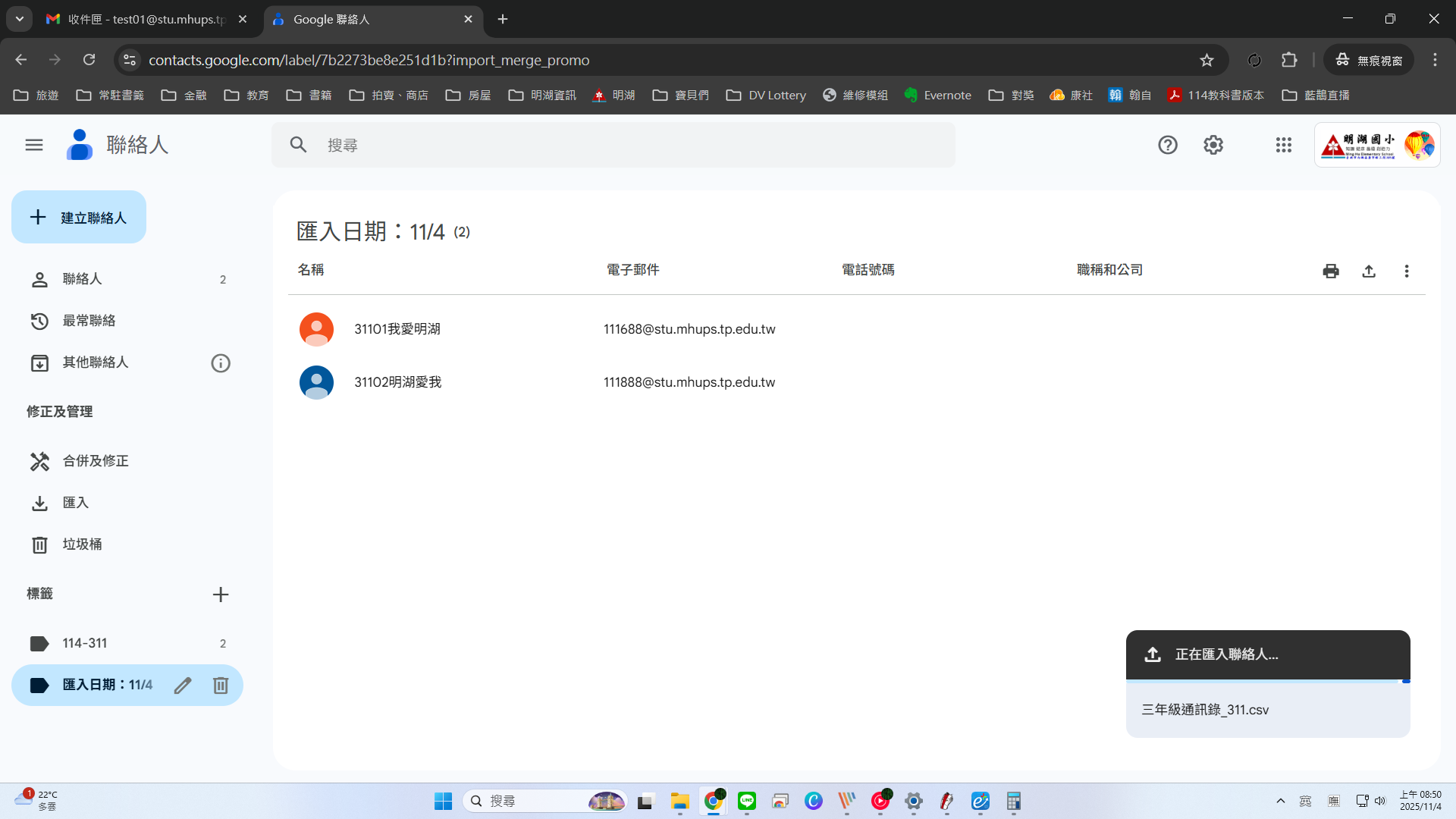Click 建立聯絡人 button
The image size is (1456, 819).
pos(79,218)
